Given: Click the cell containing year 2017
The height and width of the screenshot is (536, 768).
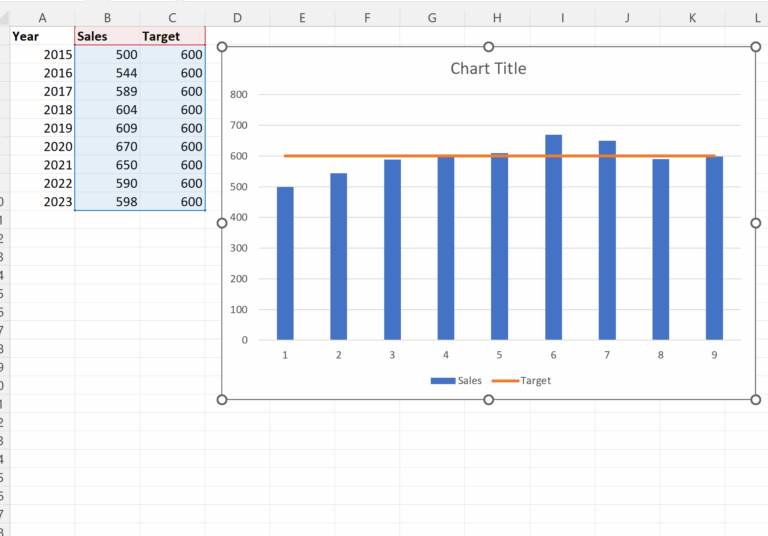Looking at the screenshot, I should [x=43, y=92].
